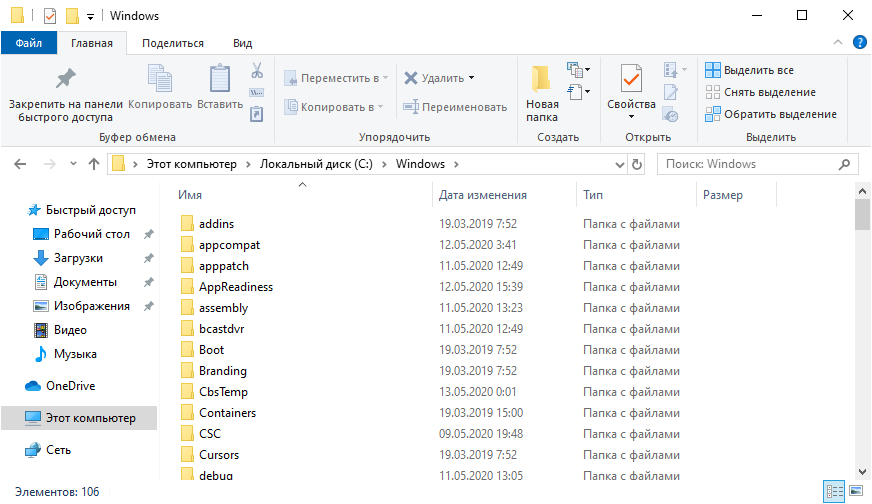Click Select all button

click(x=750, y=70)
